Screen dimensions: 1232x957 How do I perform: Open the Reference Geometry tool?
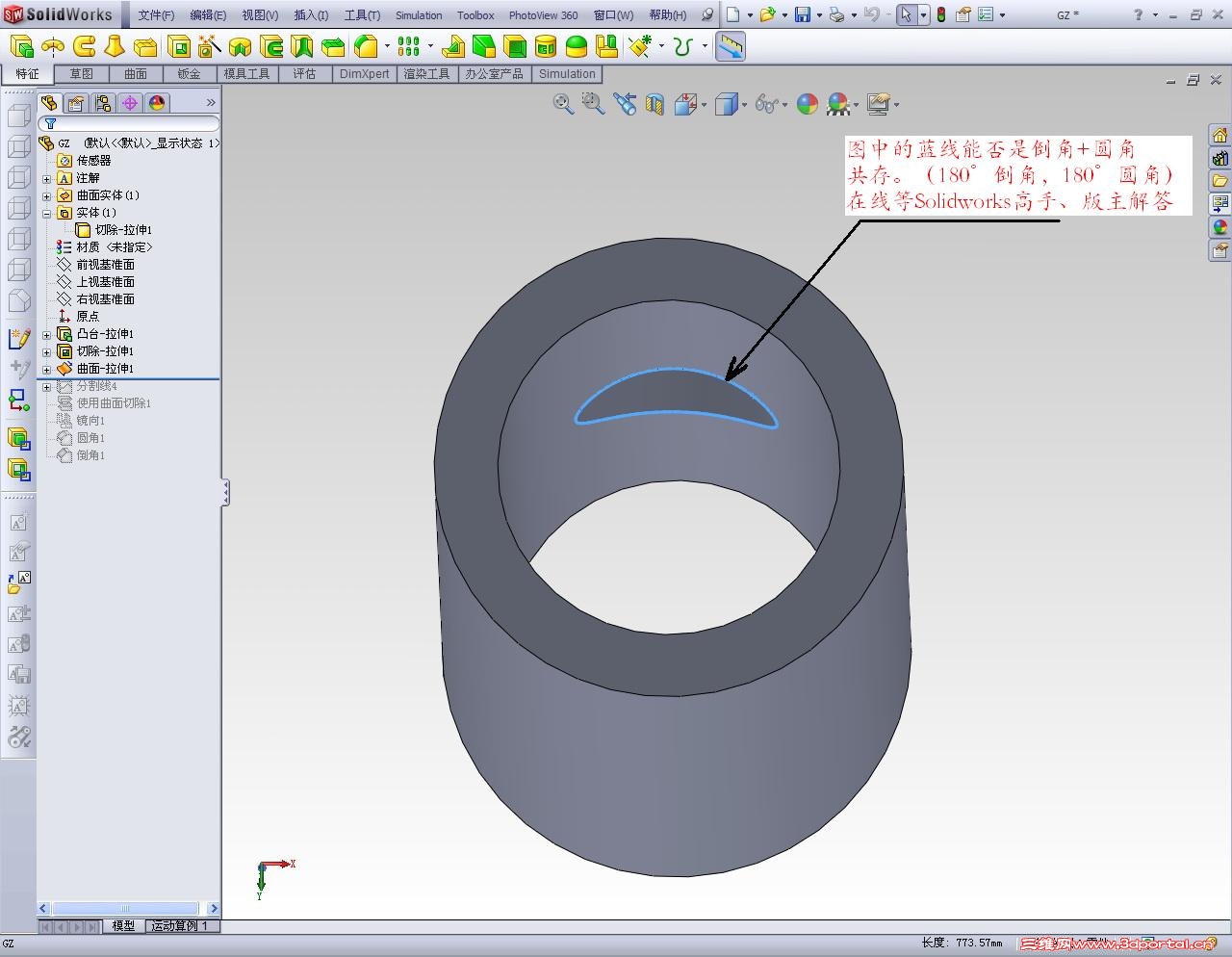639,46
